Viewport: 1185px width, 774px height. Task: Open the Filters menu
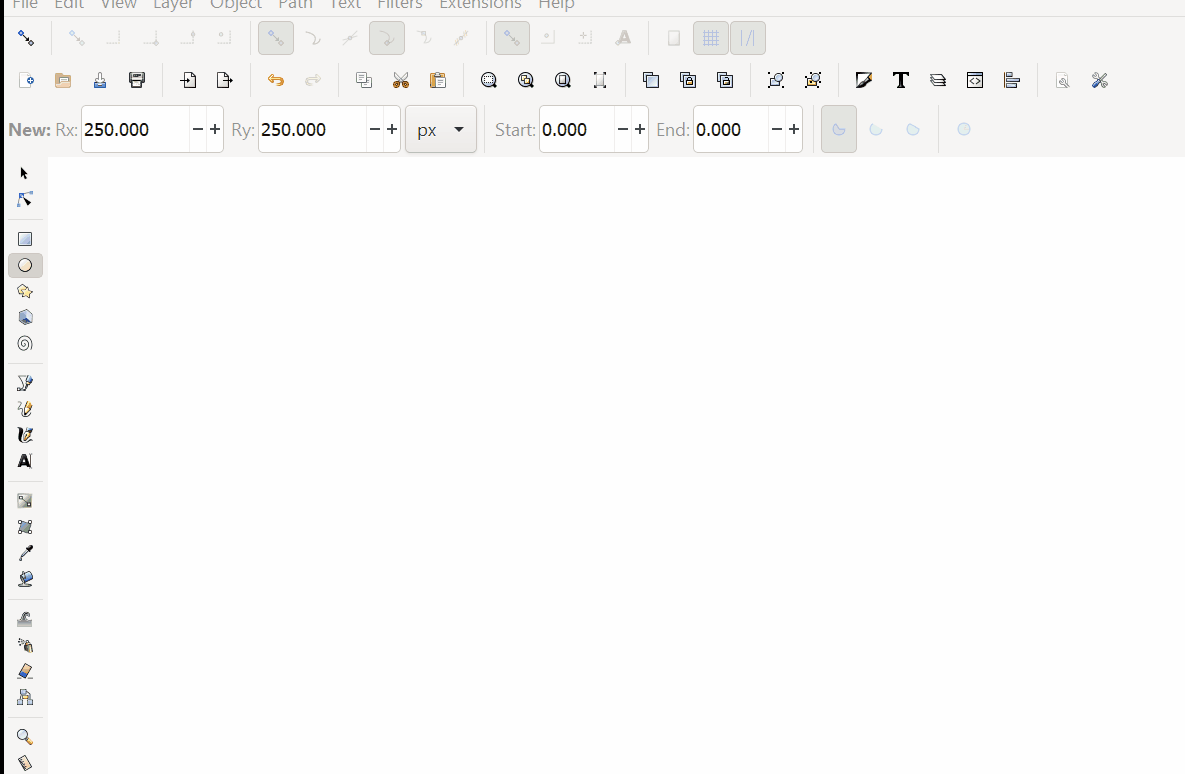click(x=400, y=5)
